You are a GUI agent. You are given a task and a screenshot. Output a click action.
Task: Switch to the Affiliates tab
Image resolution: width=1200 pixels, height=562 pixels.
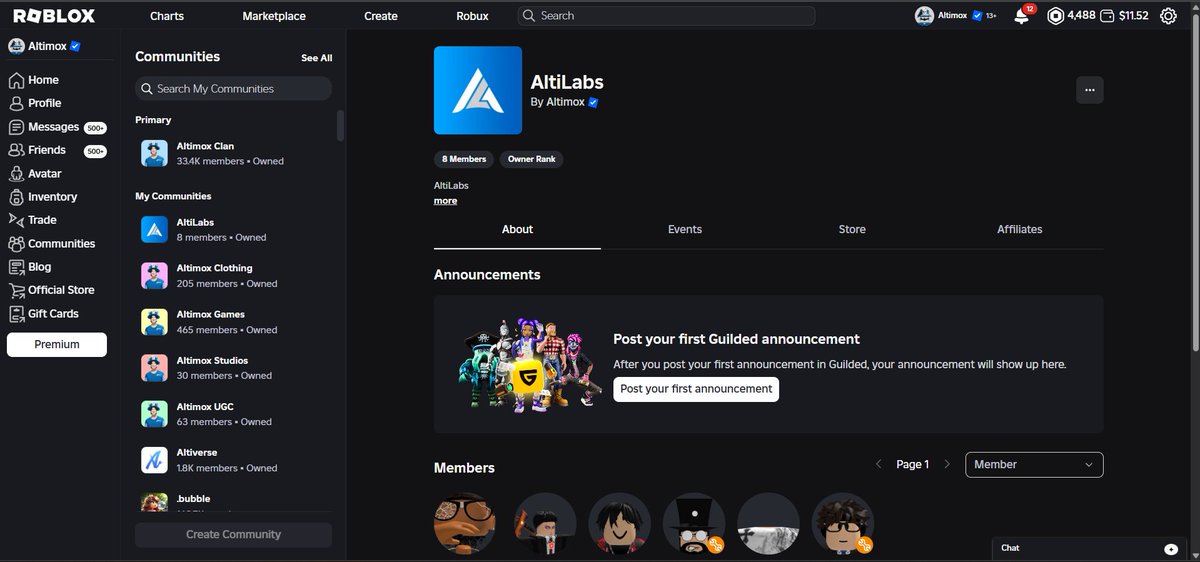(x=1020, y=229)
